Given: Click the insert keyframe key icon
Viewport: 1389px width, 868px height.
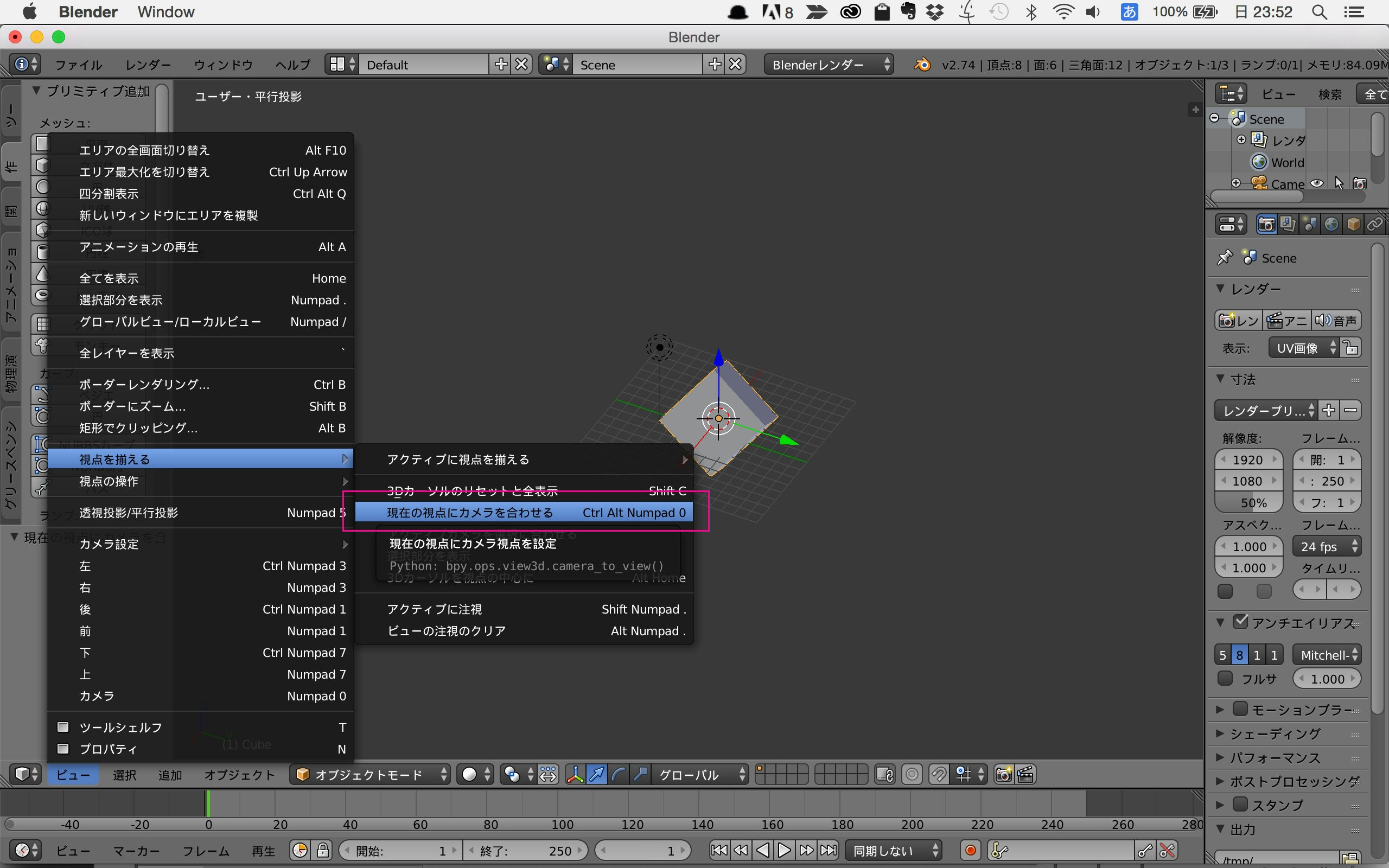Looking at the screenshot, I should tap(1145, 850).
